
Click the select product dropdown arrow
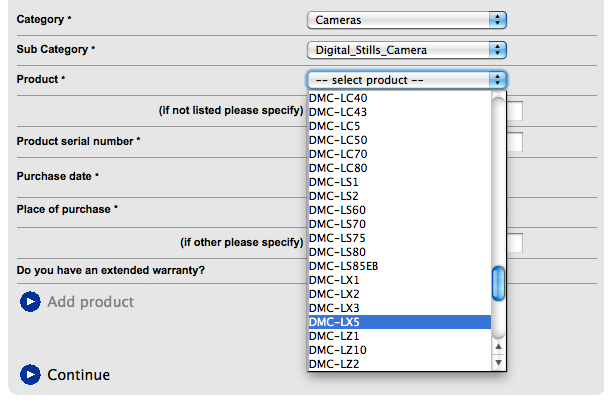(497, 79)
